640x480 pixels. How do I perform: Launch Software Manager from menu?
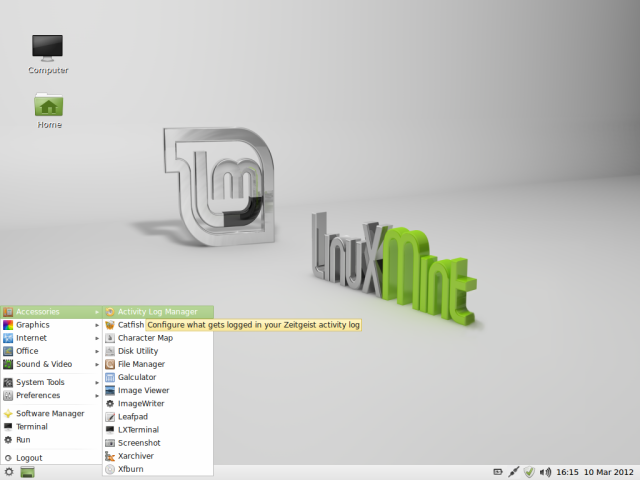(51, 413)
